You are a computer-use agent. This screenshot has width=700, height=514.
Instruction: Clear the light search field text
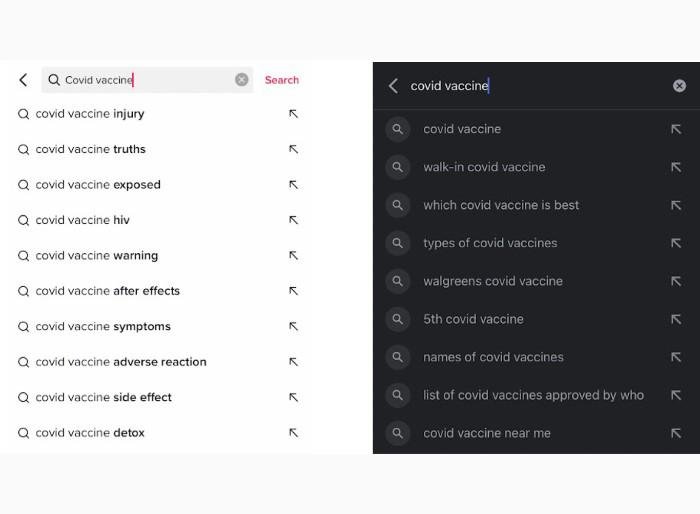242,79
